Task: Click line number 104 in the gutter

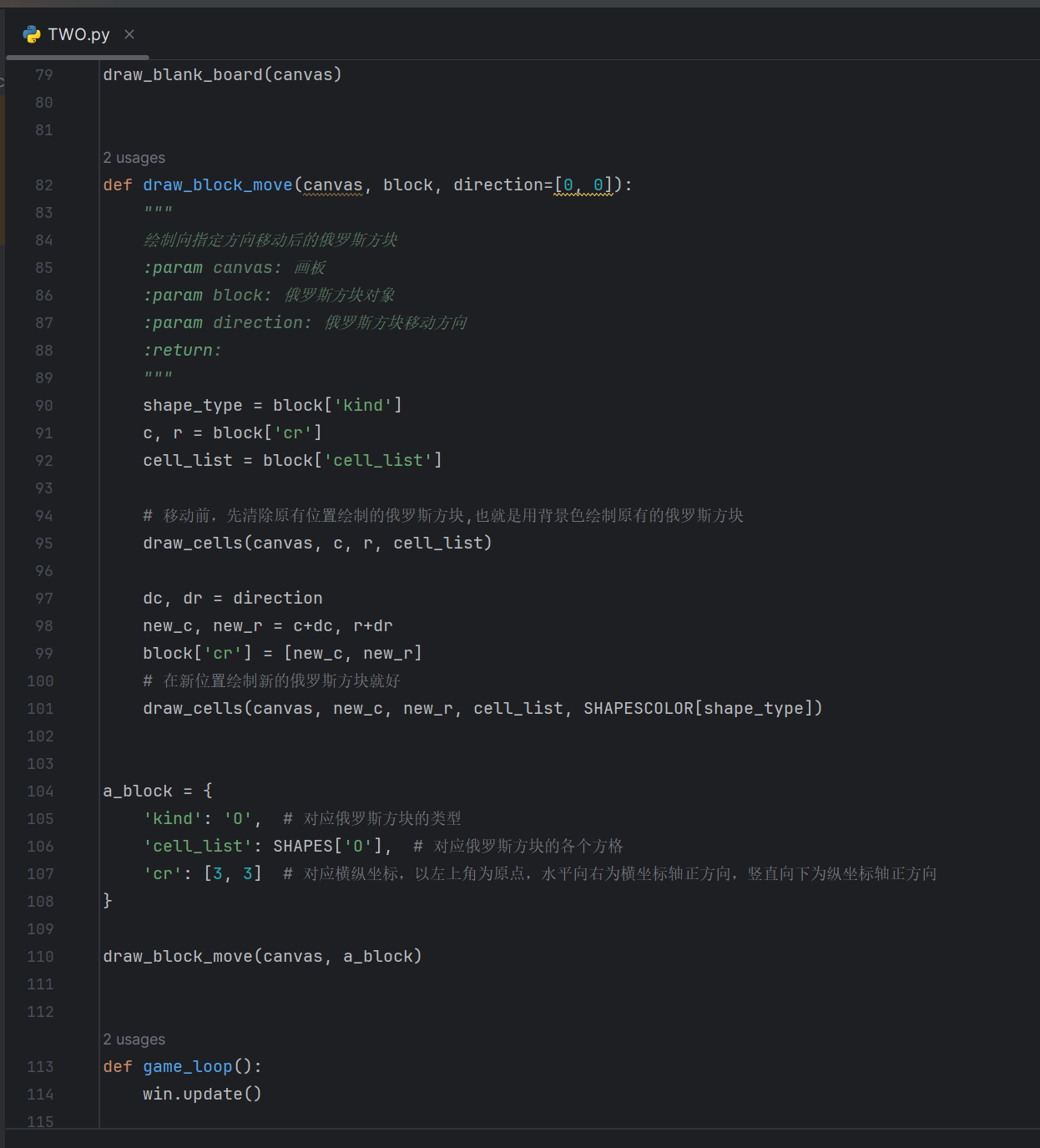Action: [40, 791]
